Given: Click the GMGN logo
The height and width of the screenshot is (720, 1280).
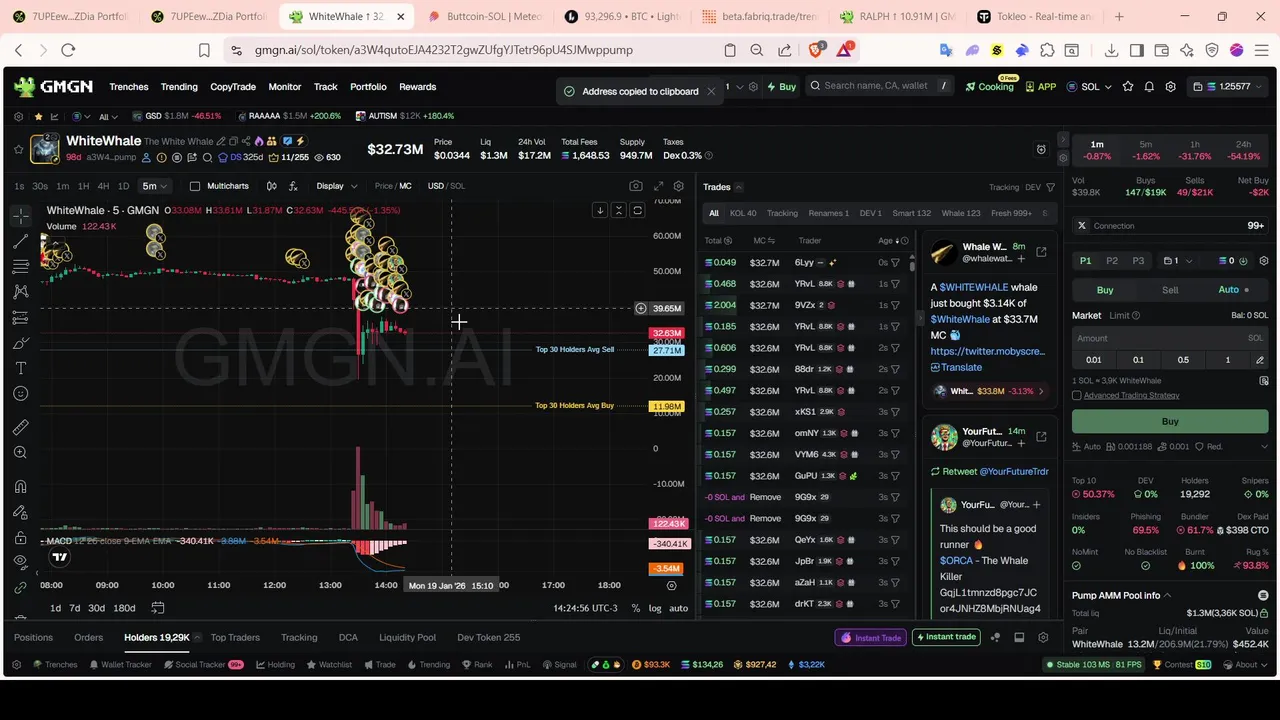Looking at the screenshot, I should [x=53, y=87].
